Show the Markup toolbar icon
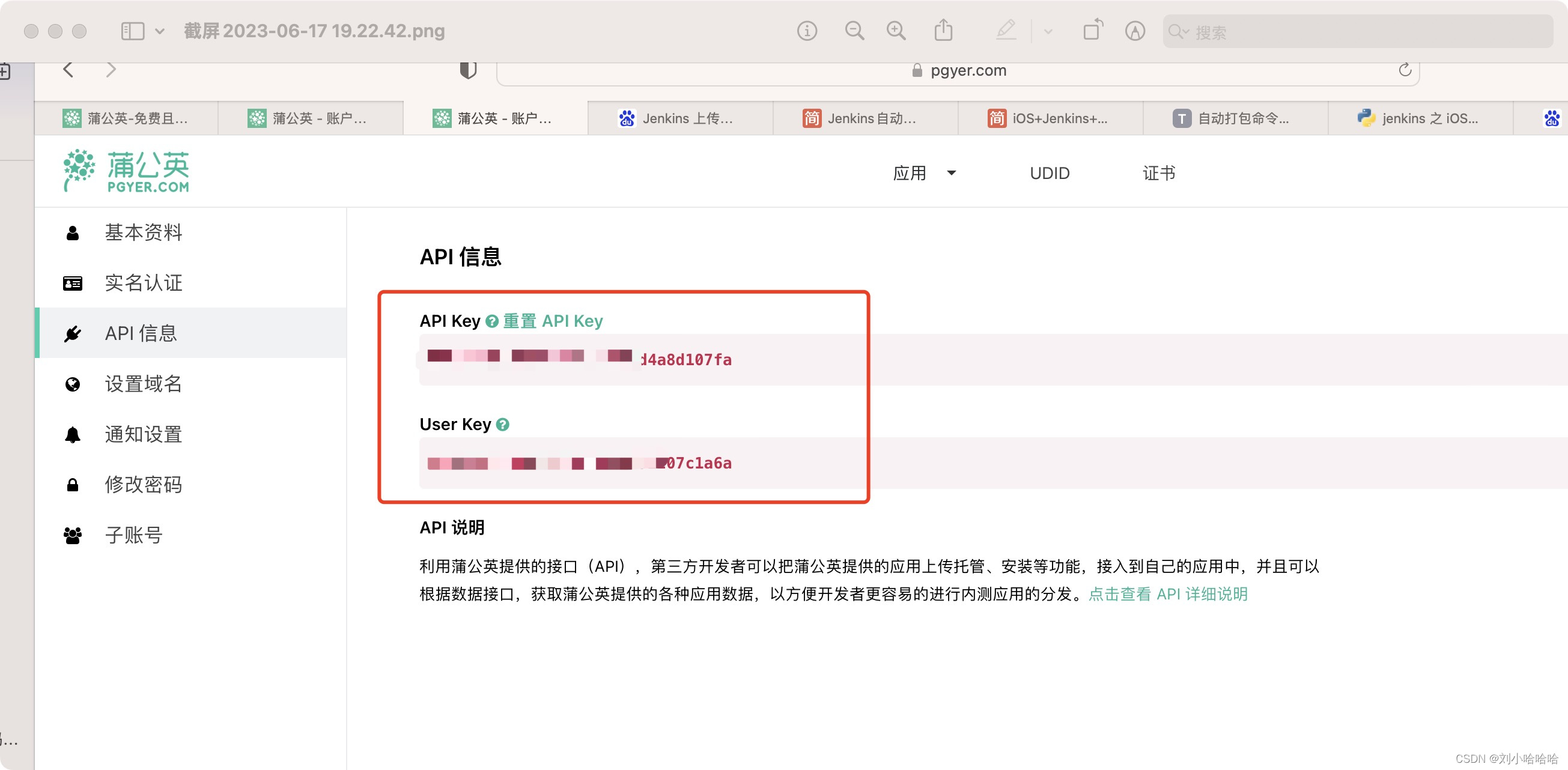 click(1135, 31)
